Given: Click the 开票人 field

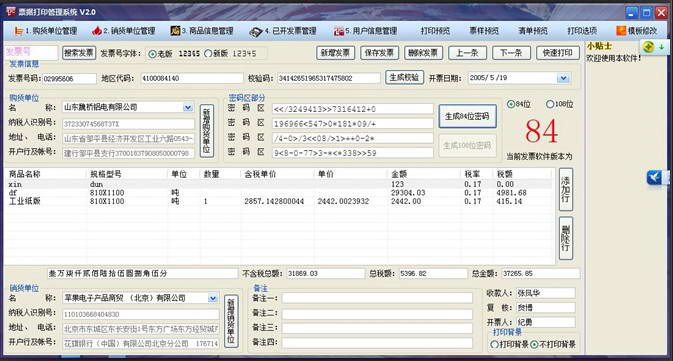Looking at the screenshot, I should point(546,322).
